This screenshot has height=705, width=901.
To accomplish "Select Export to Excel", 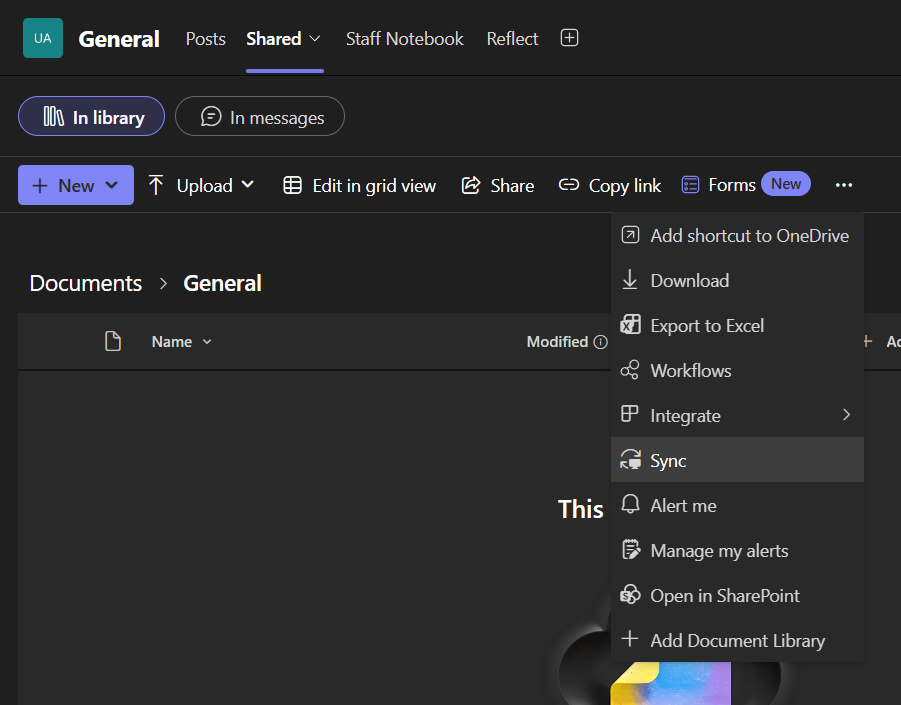I will click(x=707, y=325).
